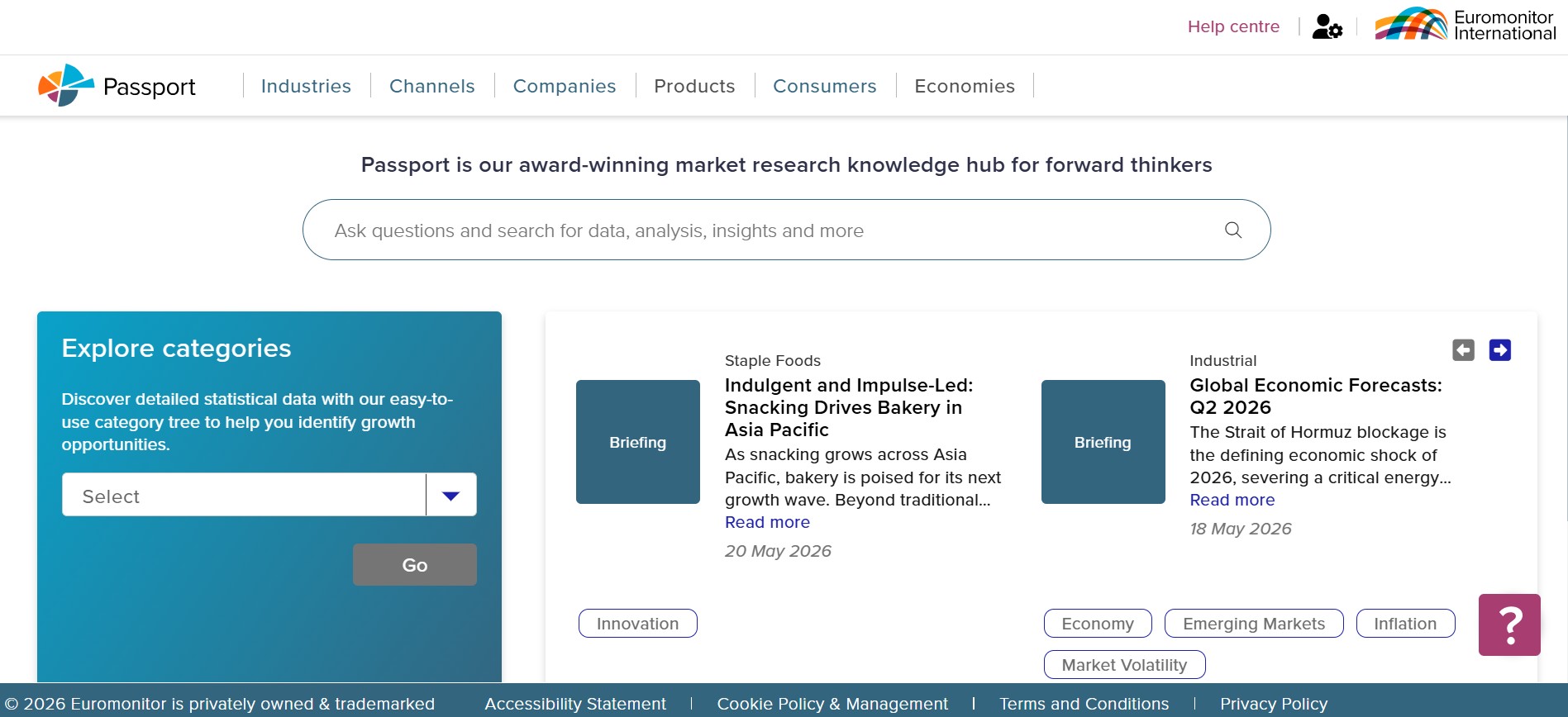
Task: Open the Channels menu
Action: coord(431,86)
